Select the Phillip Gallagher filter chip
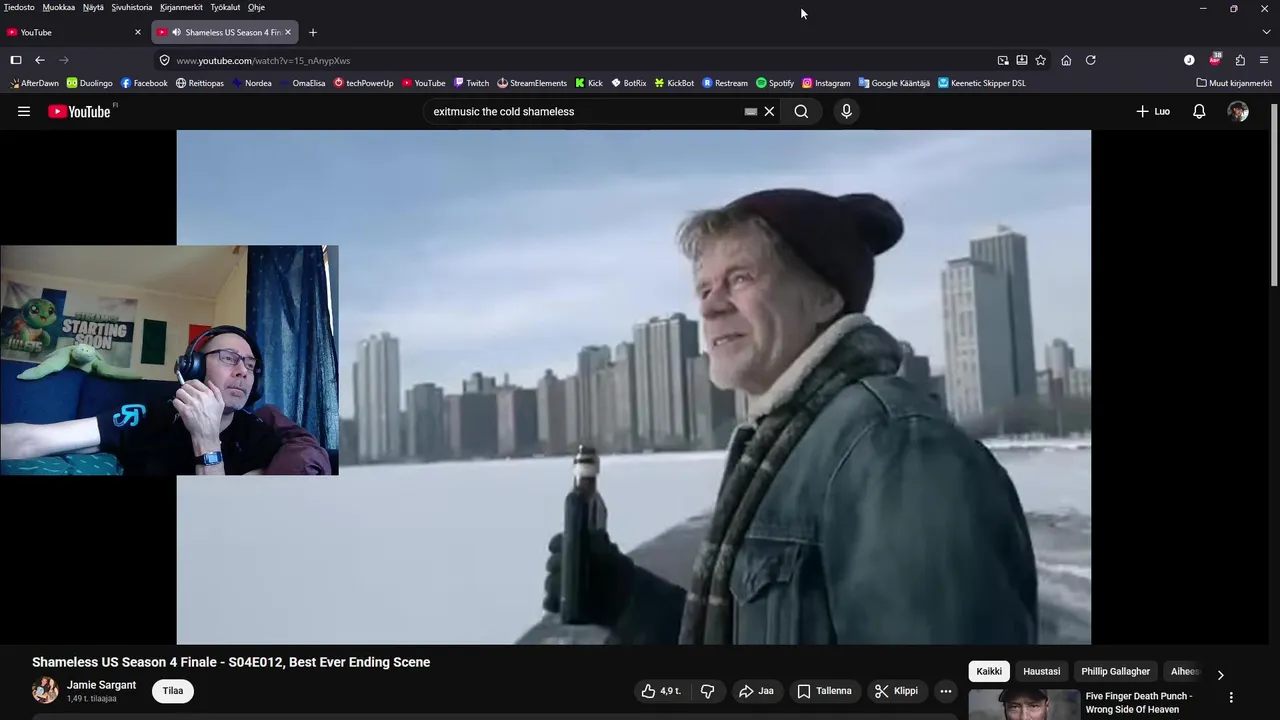The width and height of the screenshot is (1280, 720). (1115, 672)
